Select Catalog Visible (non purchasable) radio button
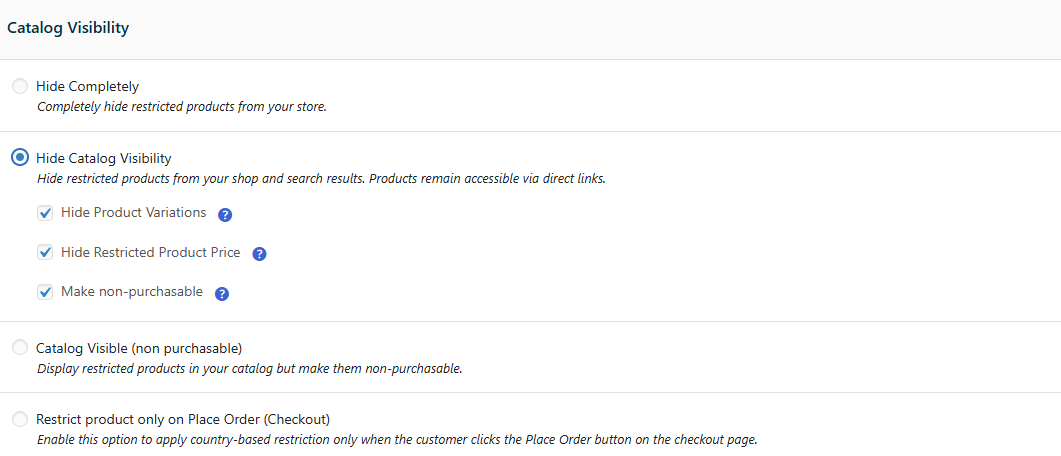Screen dimensions: 1061x456 (20, 348)
